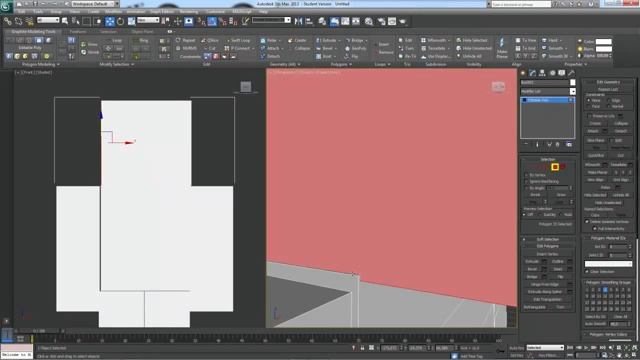
Task: Open the Workspace Default dropdown
Action: point(96,4)
